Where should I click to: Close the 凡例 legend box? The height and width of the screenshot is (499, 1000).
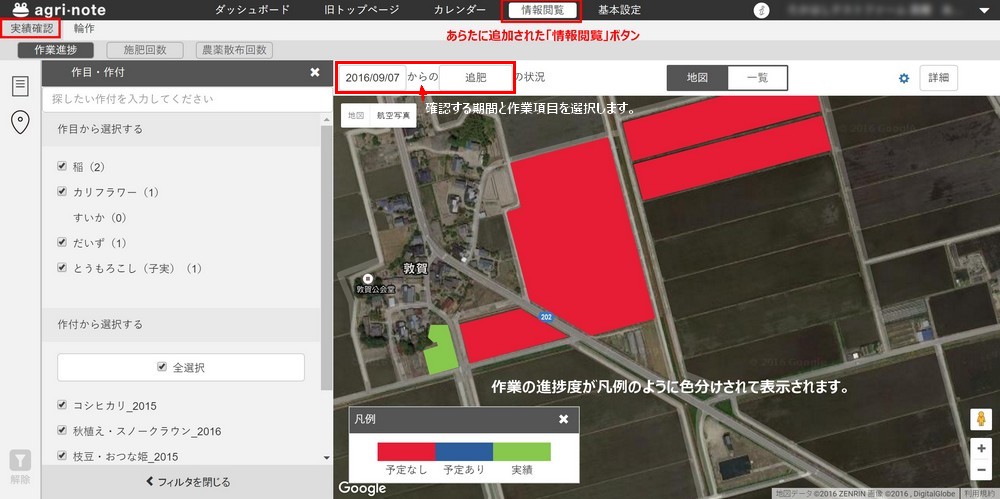(x=564, y=419)
